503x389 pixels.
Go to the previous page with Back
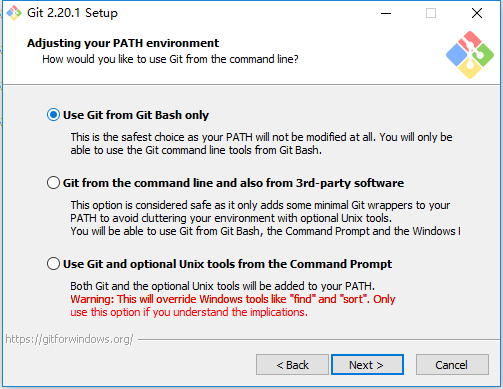(292, 365)
